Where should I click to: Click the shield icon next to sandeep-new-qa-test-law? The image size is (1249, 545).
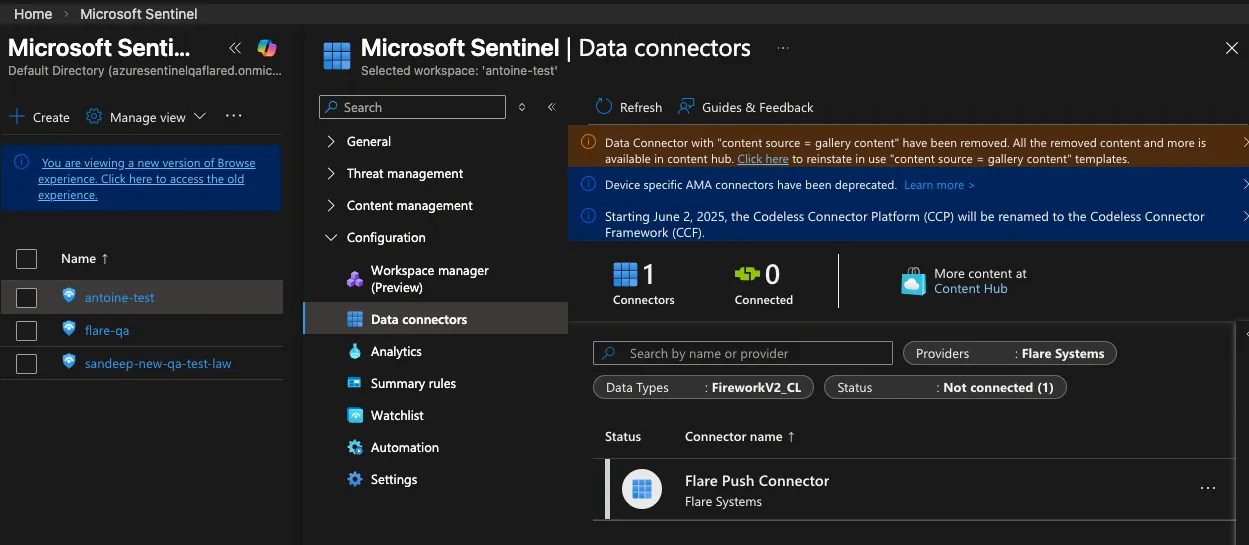tap(69, 362)
